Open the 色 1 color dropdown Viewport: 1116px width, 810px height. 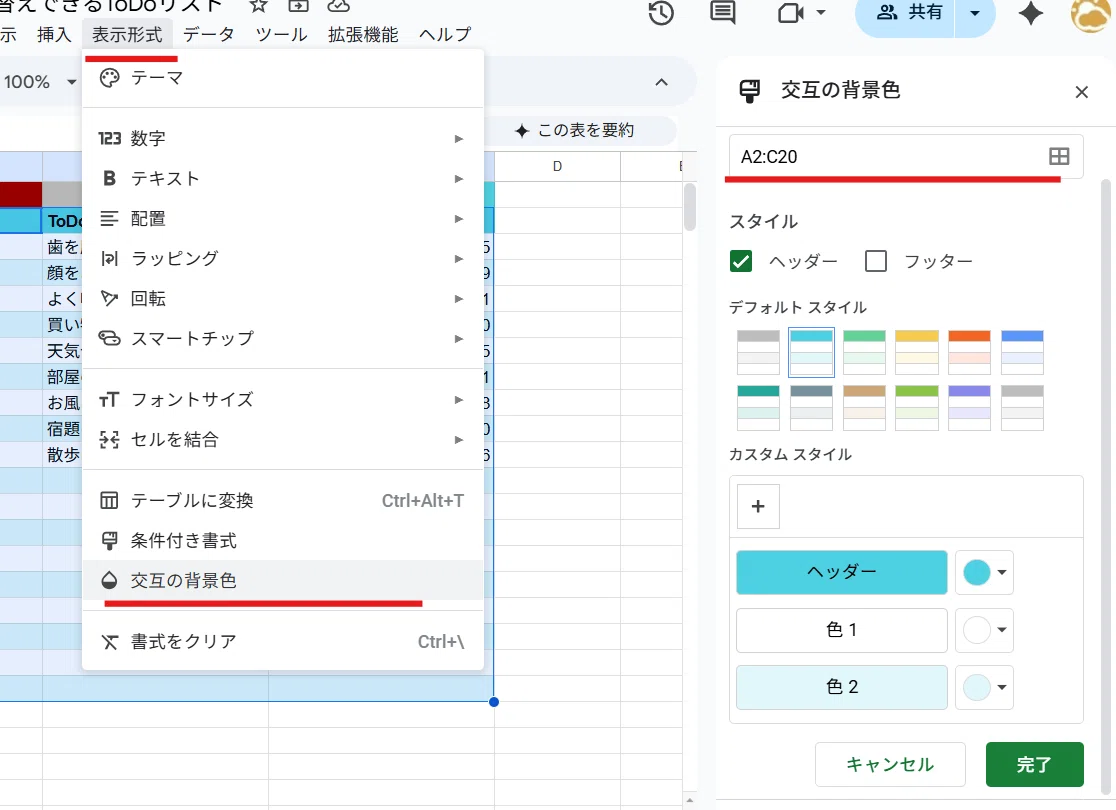point(984,630)
